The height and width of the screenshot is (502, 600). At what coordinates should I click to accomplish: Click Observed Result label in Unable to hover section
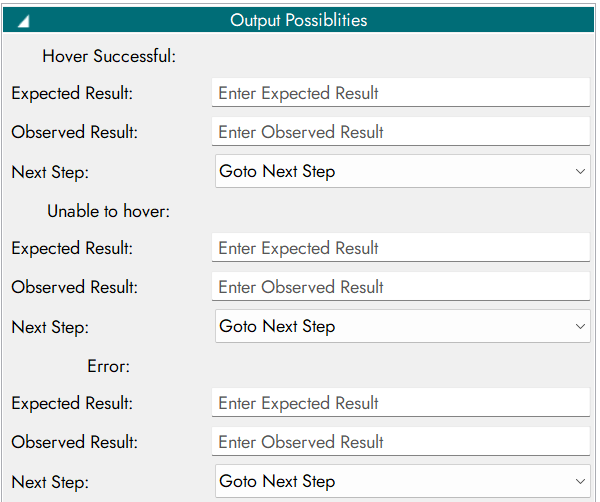pyautogui.click(x=75, y=287)
